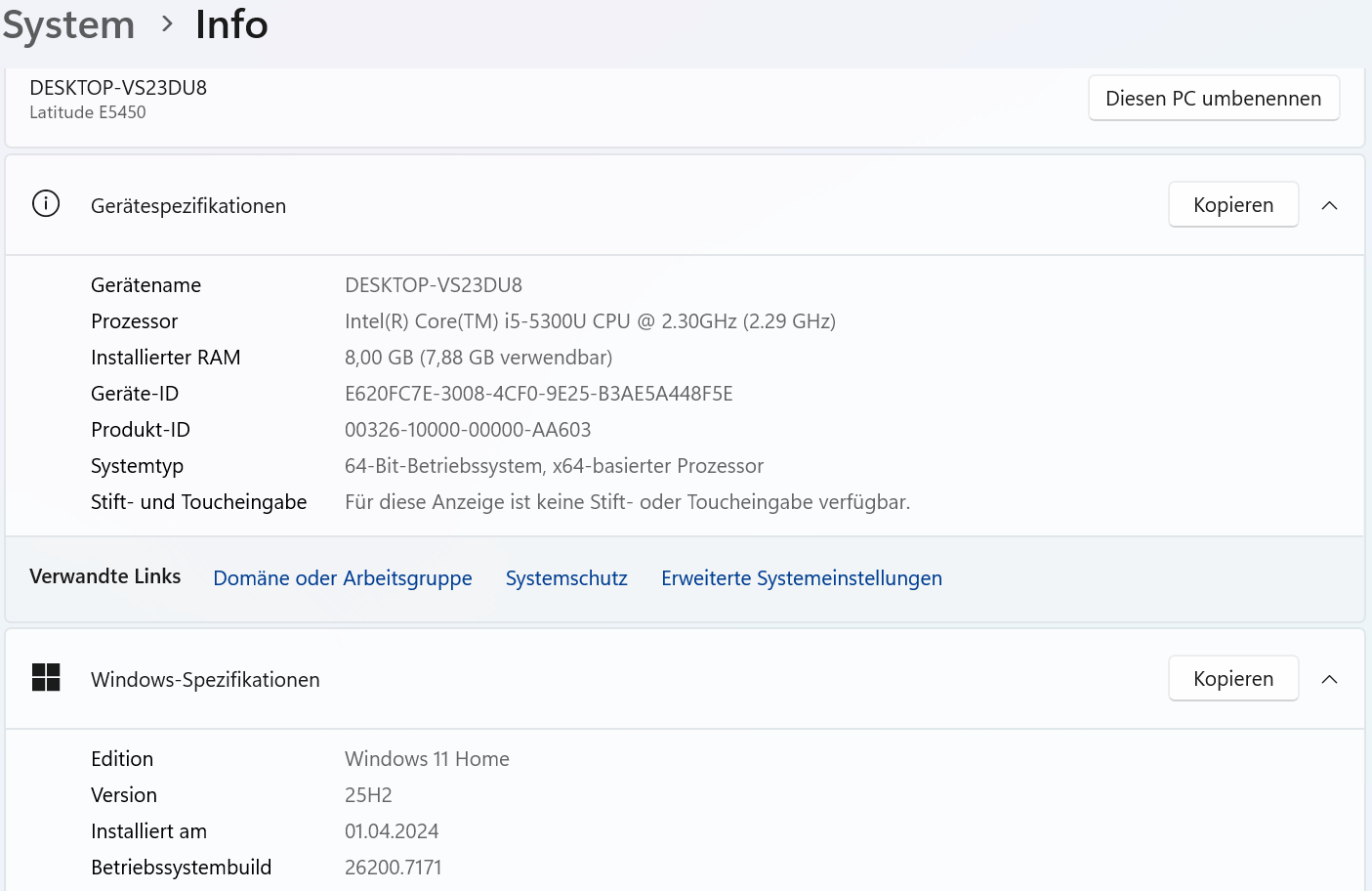1372x891 pixels.
Task: Copy the Gerätespezifikationen with Kopieren
Action: [x=1233, y=205]
